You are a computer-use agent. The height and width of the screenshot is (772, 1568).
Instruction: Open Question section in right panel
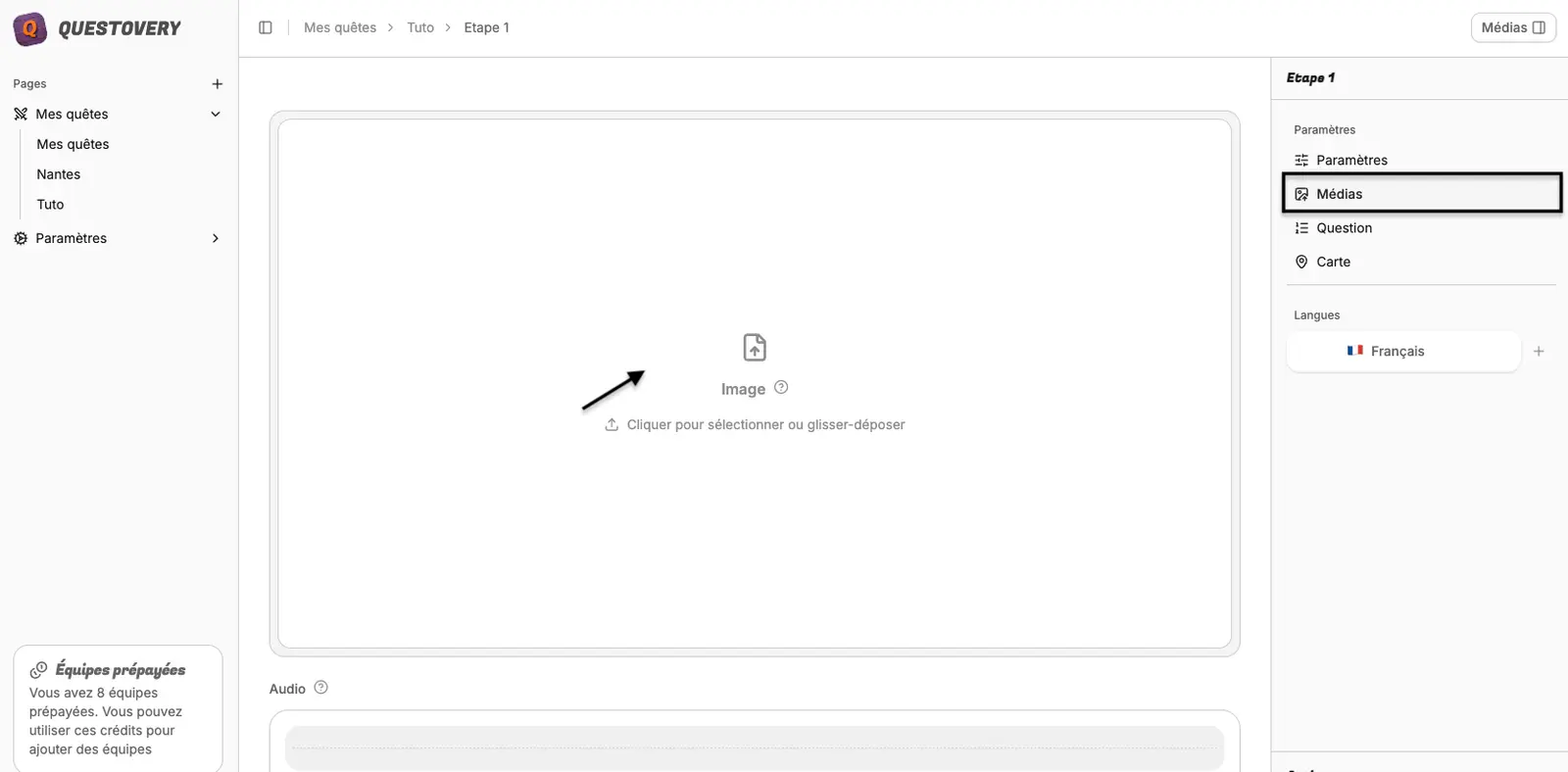pos(1421,227)
